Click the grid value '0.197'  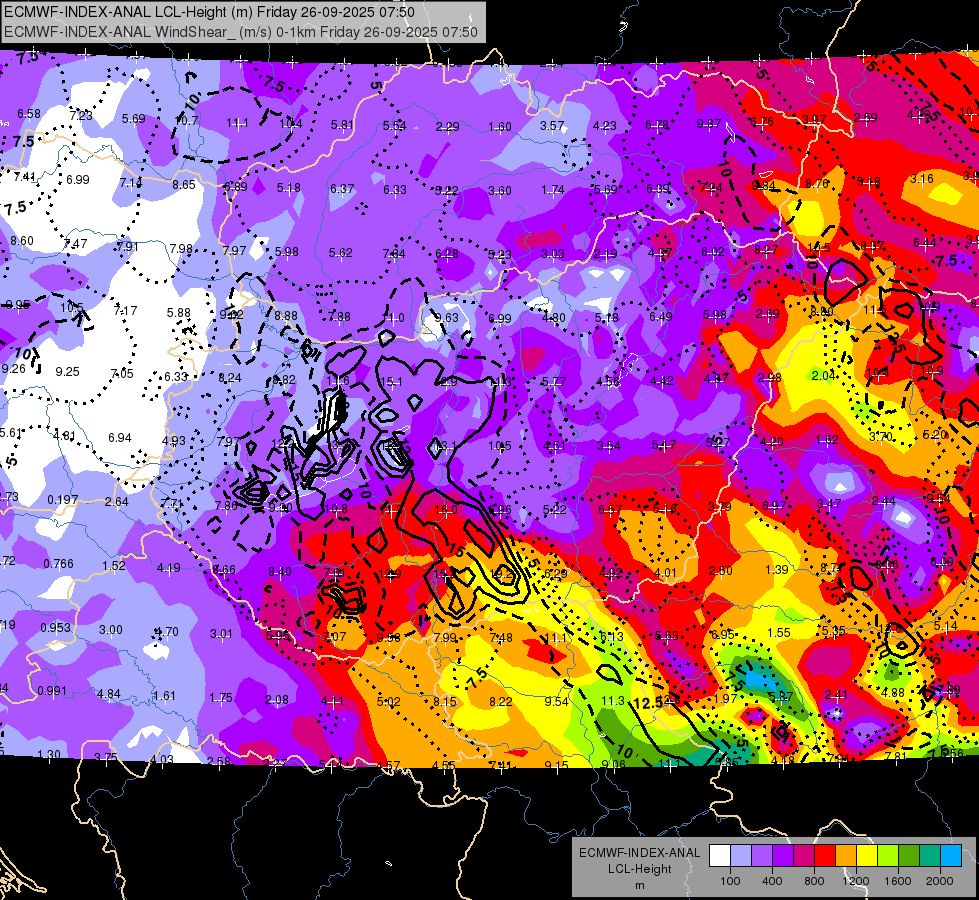[x=62, y=500]
